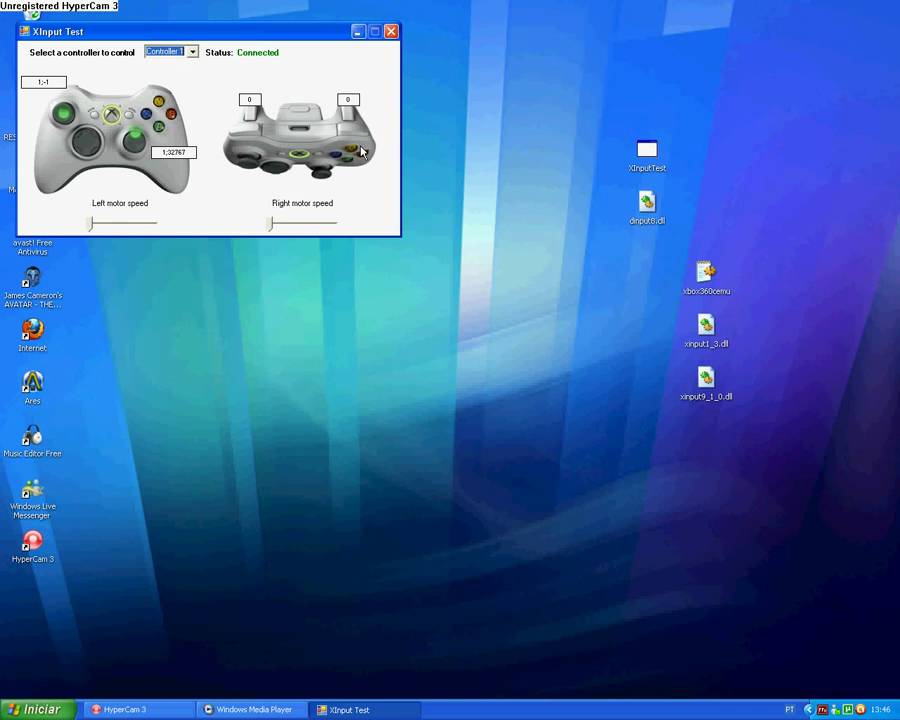Switch to XInput Test taskbar button
Screen dimensions: 900x720
click(364, 710)
